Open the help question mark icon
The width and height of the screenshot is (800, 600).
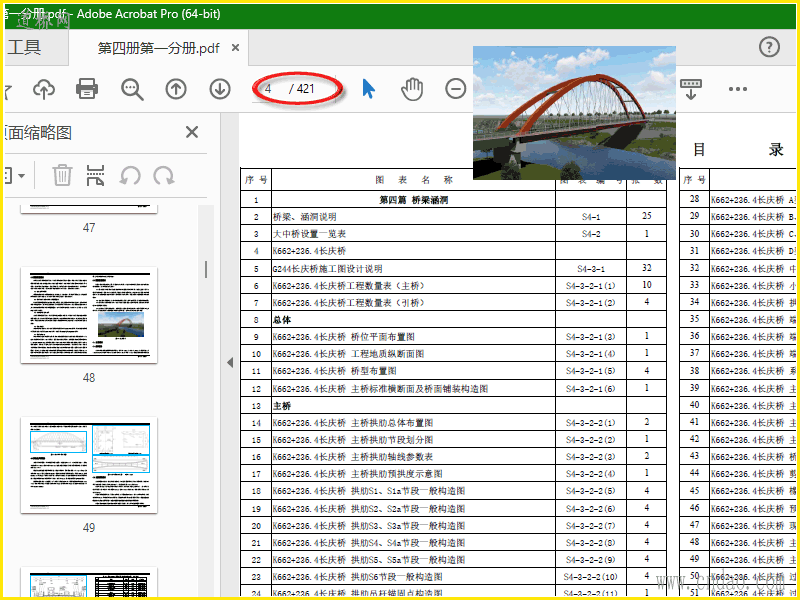[x=769, y=47]
